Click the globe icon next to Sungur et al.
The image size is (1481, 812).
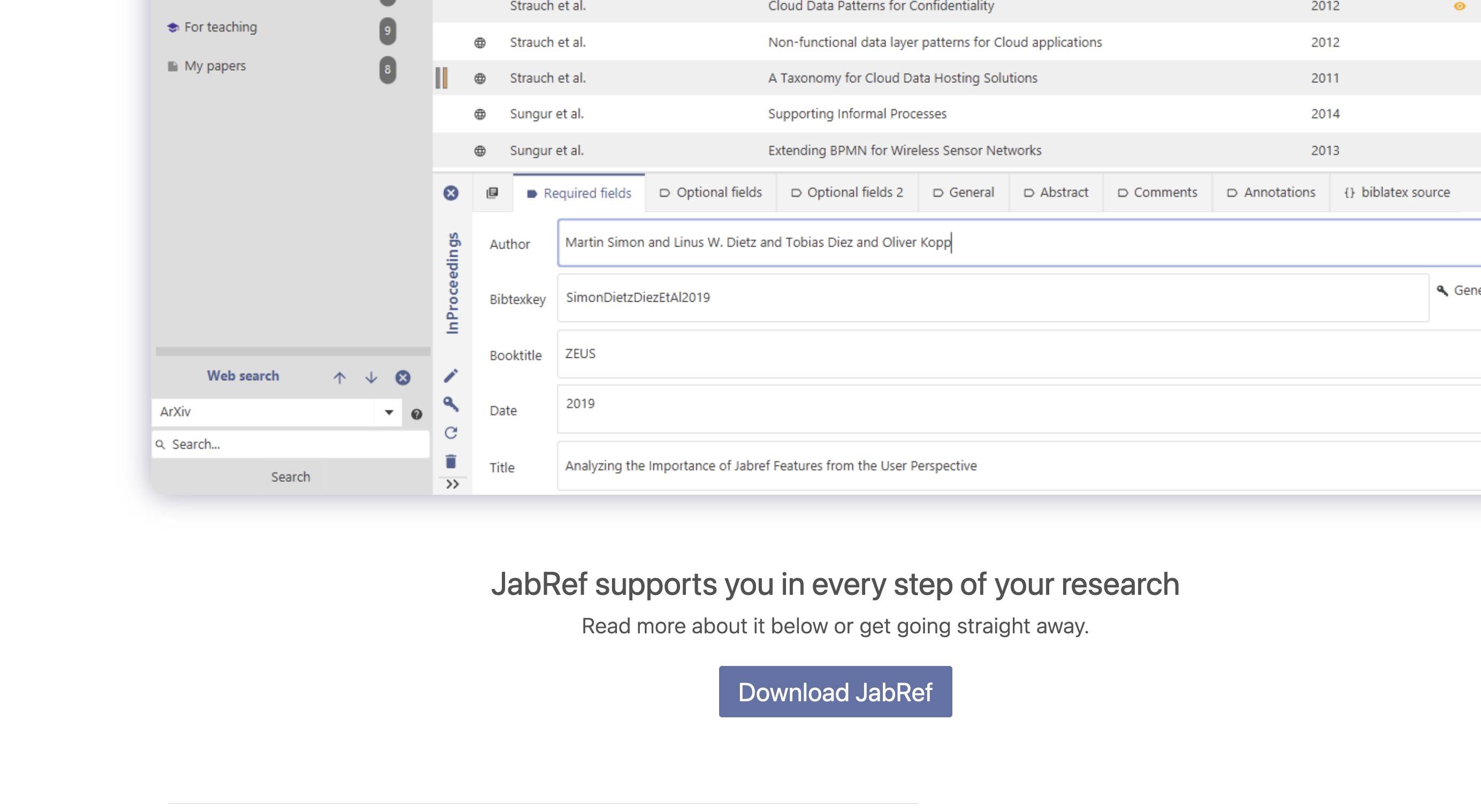[x=479, y=113]
